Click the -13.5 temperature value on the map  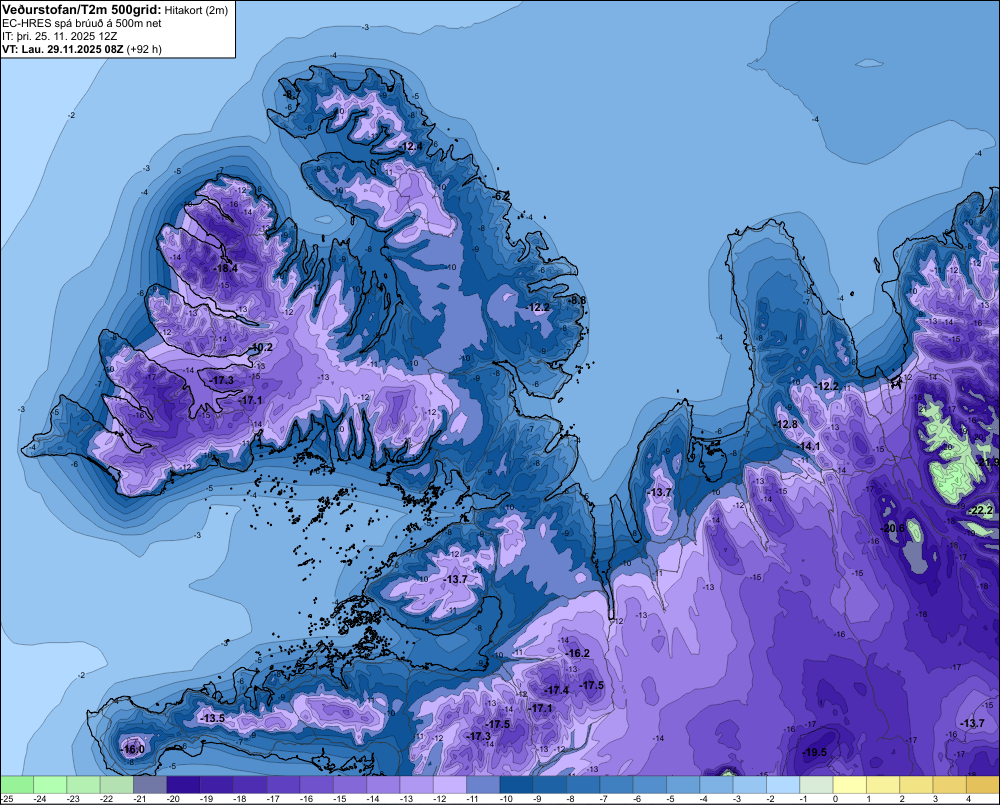(212, 718)
